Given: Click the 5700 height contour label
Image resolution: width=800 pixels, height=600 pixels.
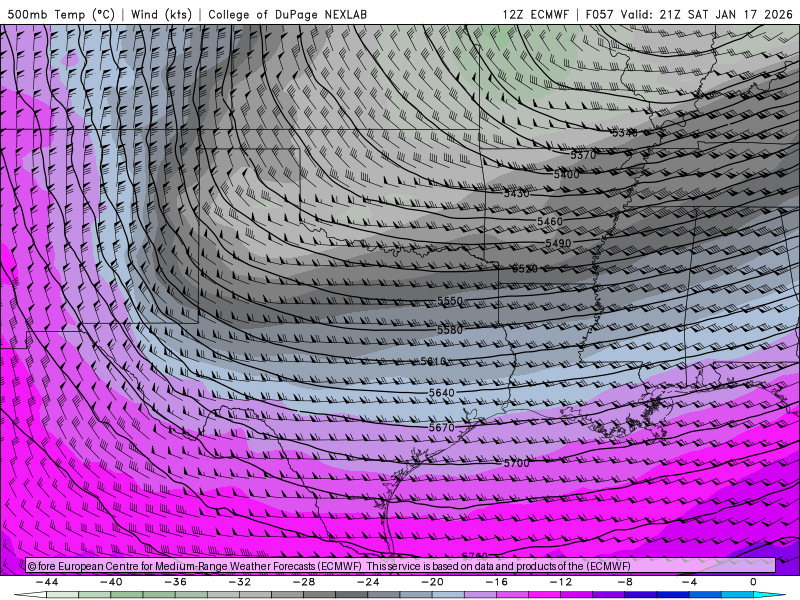Looking at the screenshot, I should [516, 463].
